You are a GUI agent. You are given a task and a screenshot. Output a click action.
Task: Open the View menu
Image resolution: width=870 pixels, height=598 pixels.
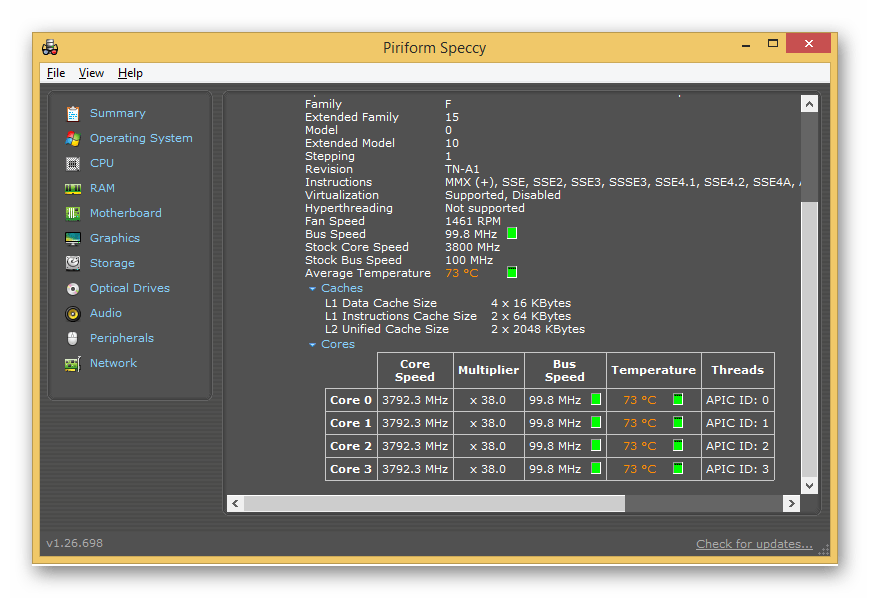click(91, 73)
